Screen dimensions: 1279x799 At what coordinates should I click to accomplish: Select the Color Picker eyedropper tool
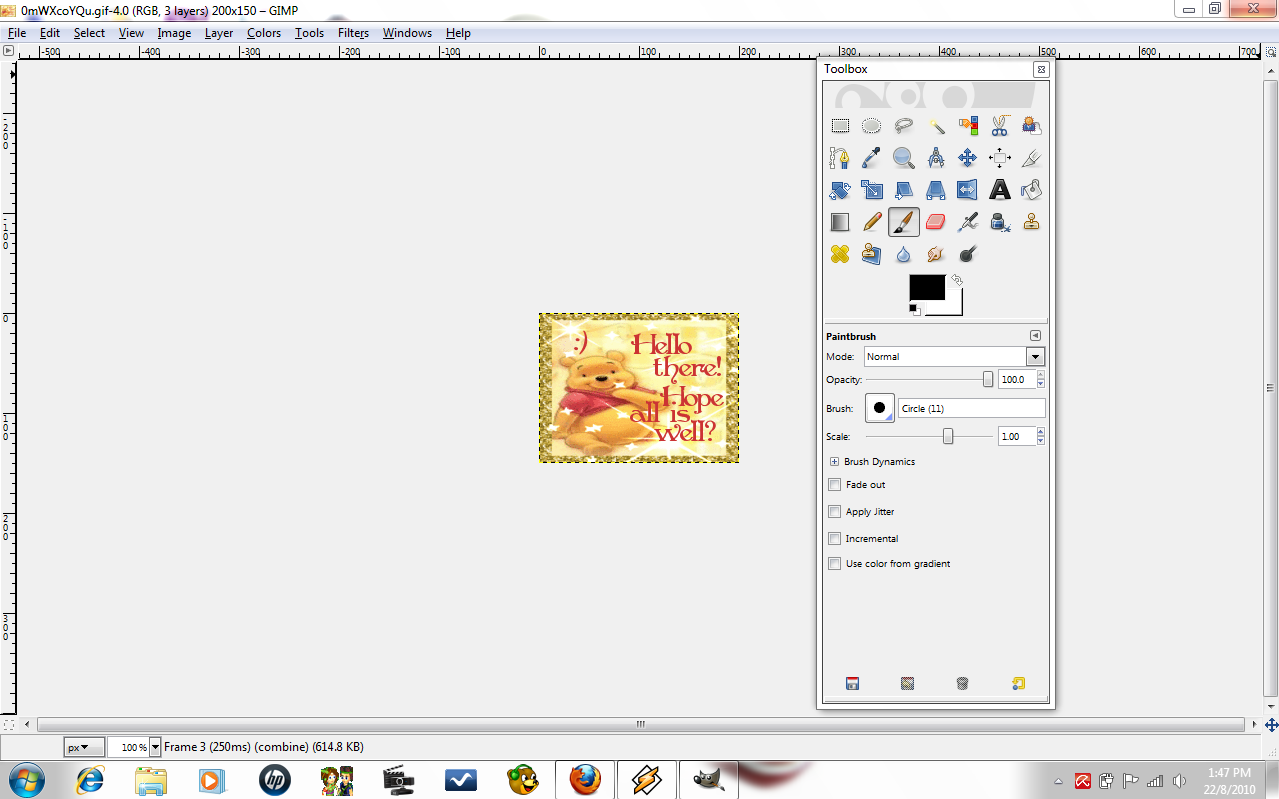tap(872, 158)
